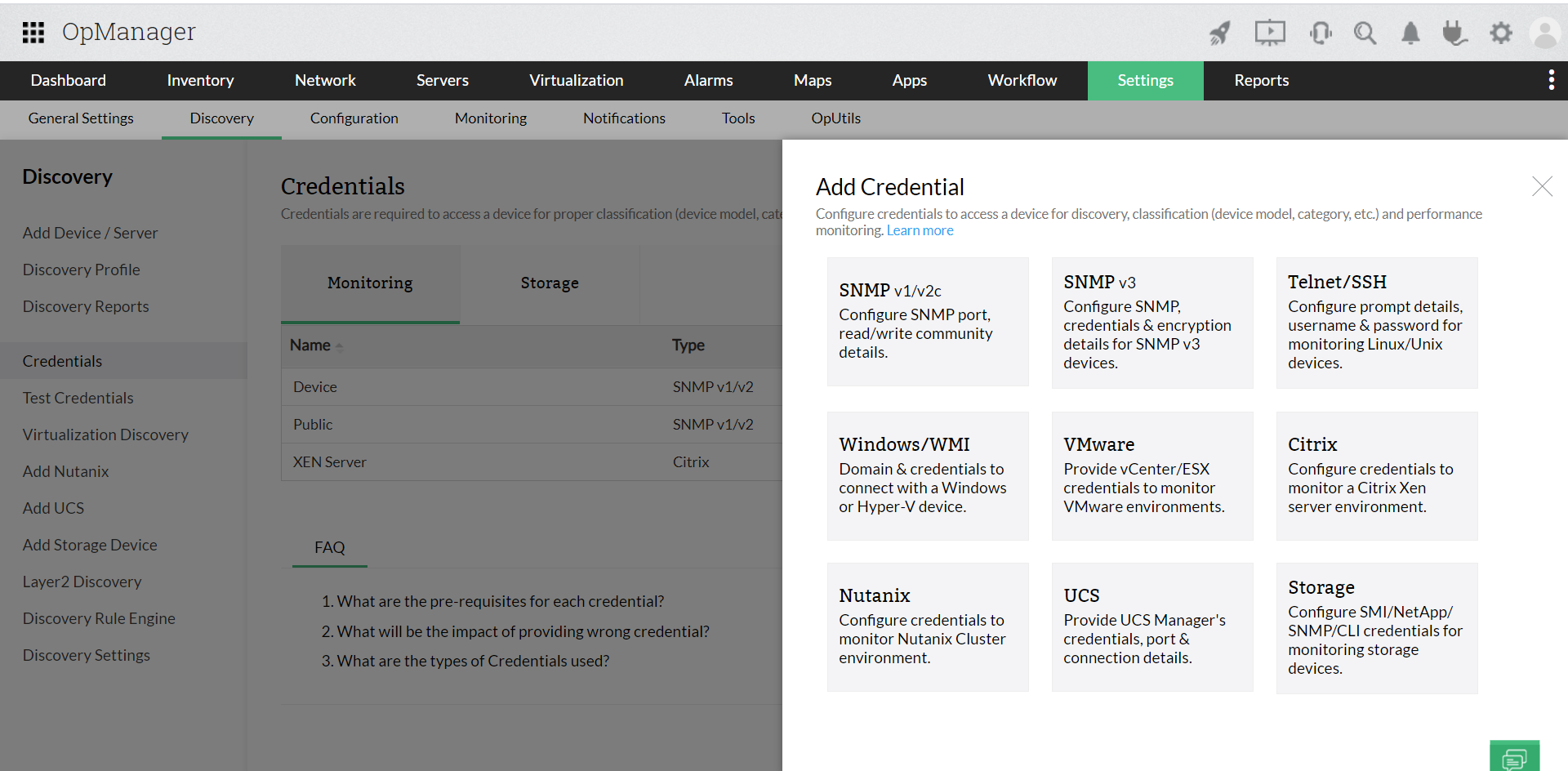This screenshot has height=771, width=1568.
Task: Click the green chat widget icon
Action: click(x=1514, y=757)
